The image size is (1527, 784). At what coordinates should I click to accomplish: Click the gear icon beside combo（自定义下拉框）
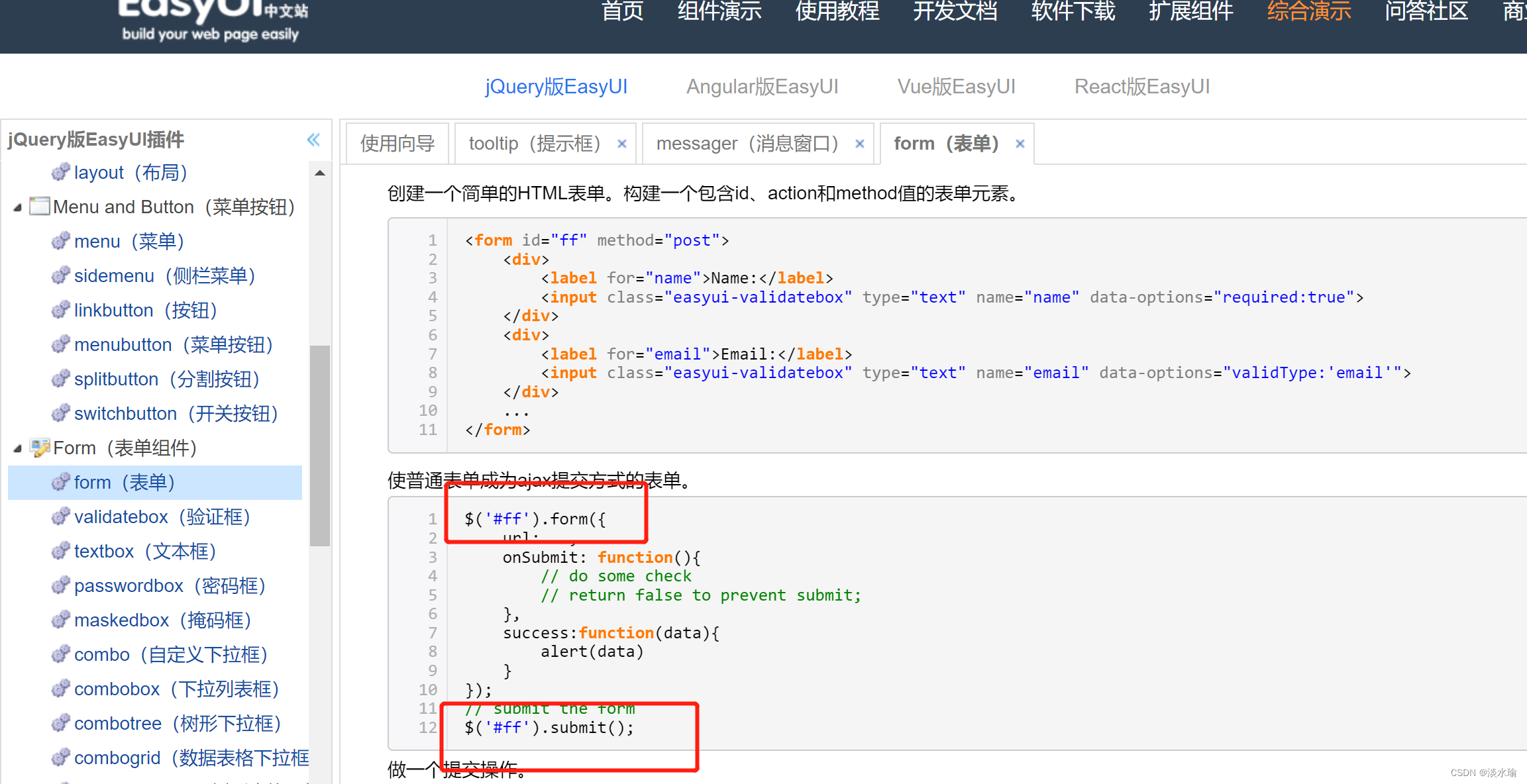tap(60, 654)
